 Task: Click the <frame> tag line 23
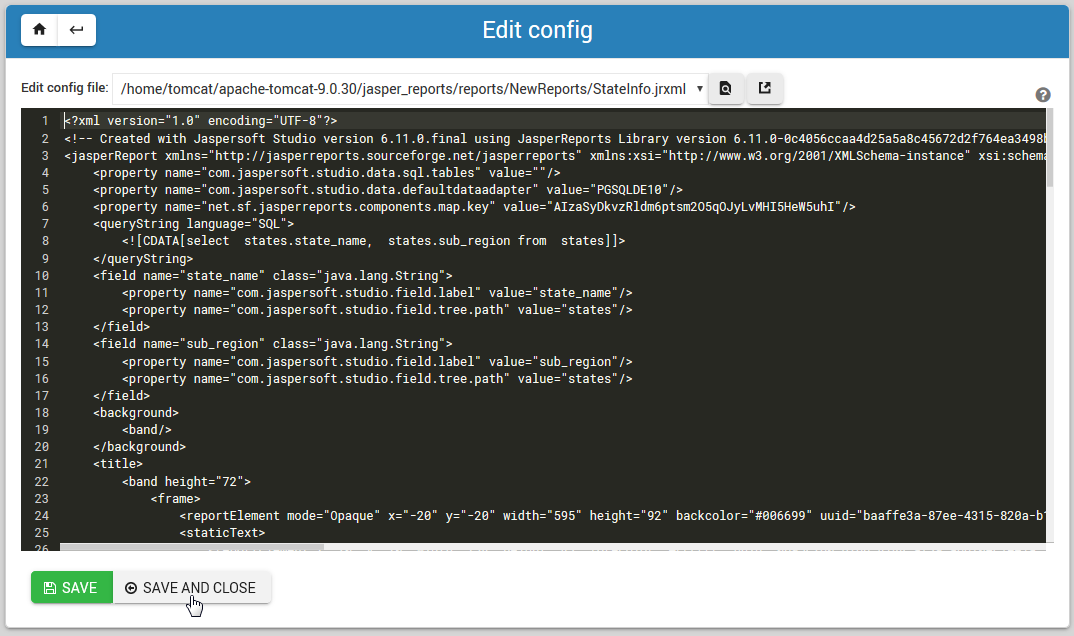175,499
